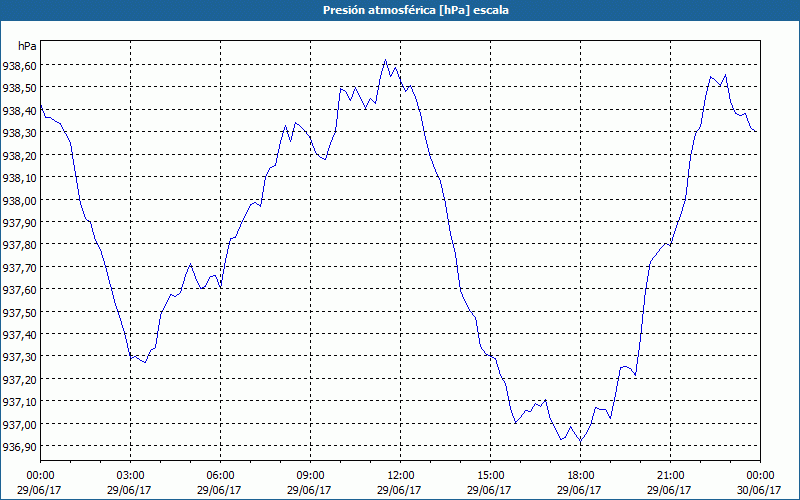
Task: Click the 29/06/17 date under 12:00
Action: [401, 490]
